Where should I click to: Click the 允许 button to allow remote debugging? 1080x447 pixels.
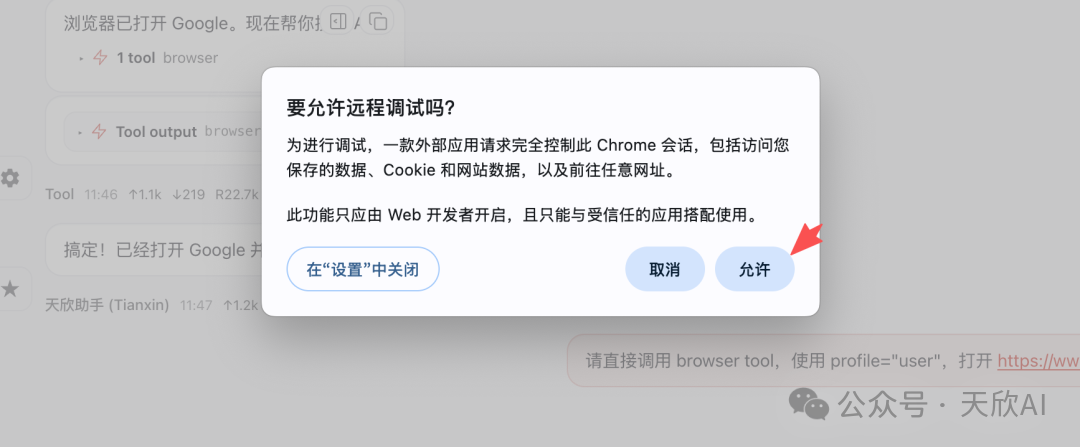(754, 270)
